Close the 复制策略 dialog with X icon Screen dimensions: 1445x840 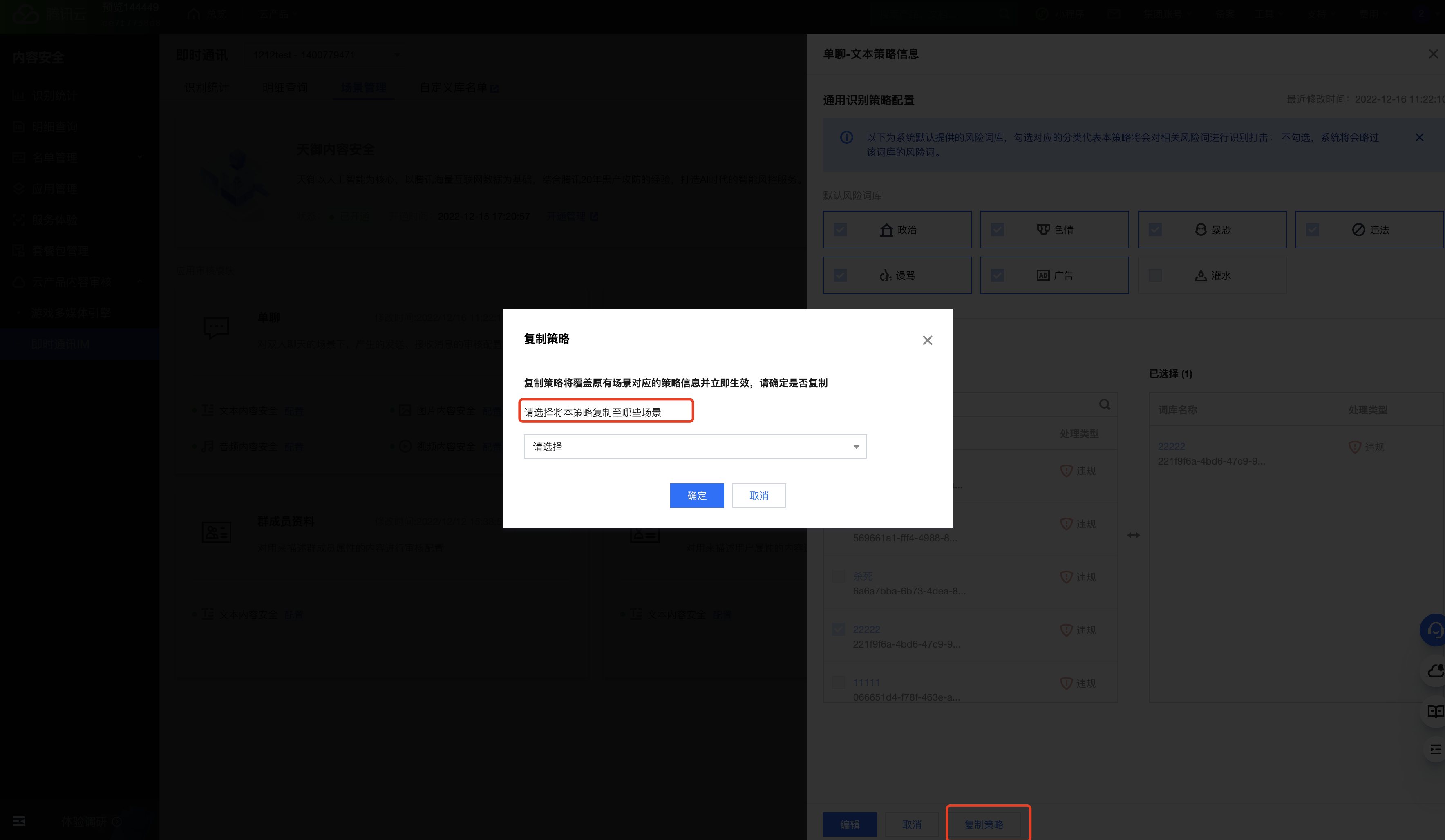pyautogui.click(x=927, y=341)
